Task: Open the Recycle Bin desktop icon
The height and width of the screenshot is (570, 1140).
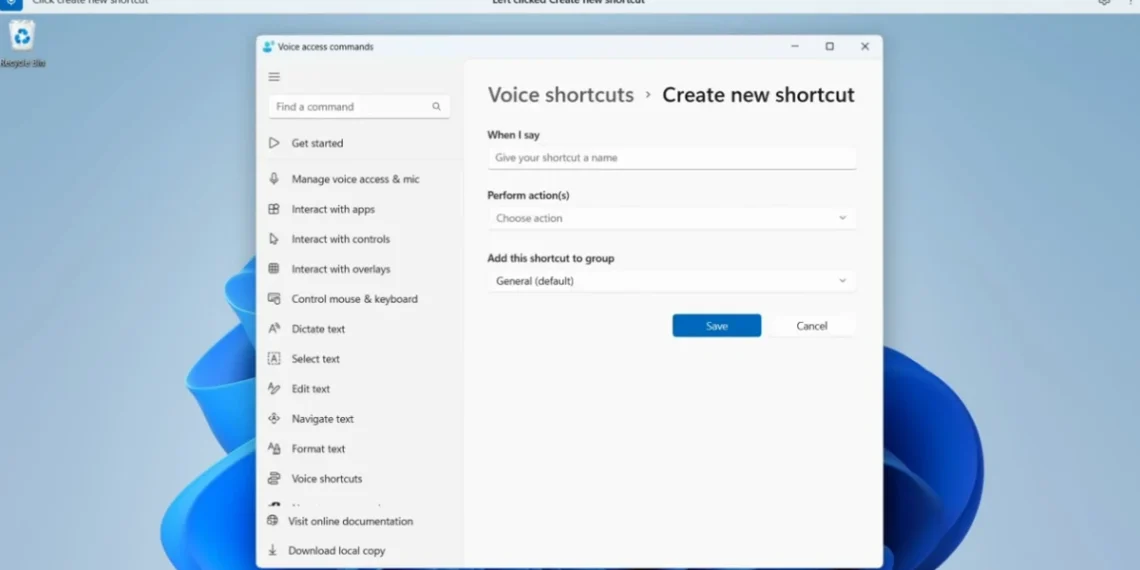Action: point(23,44)
